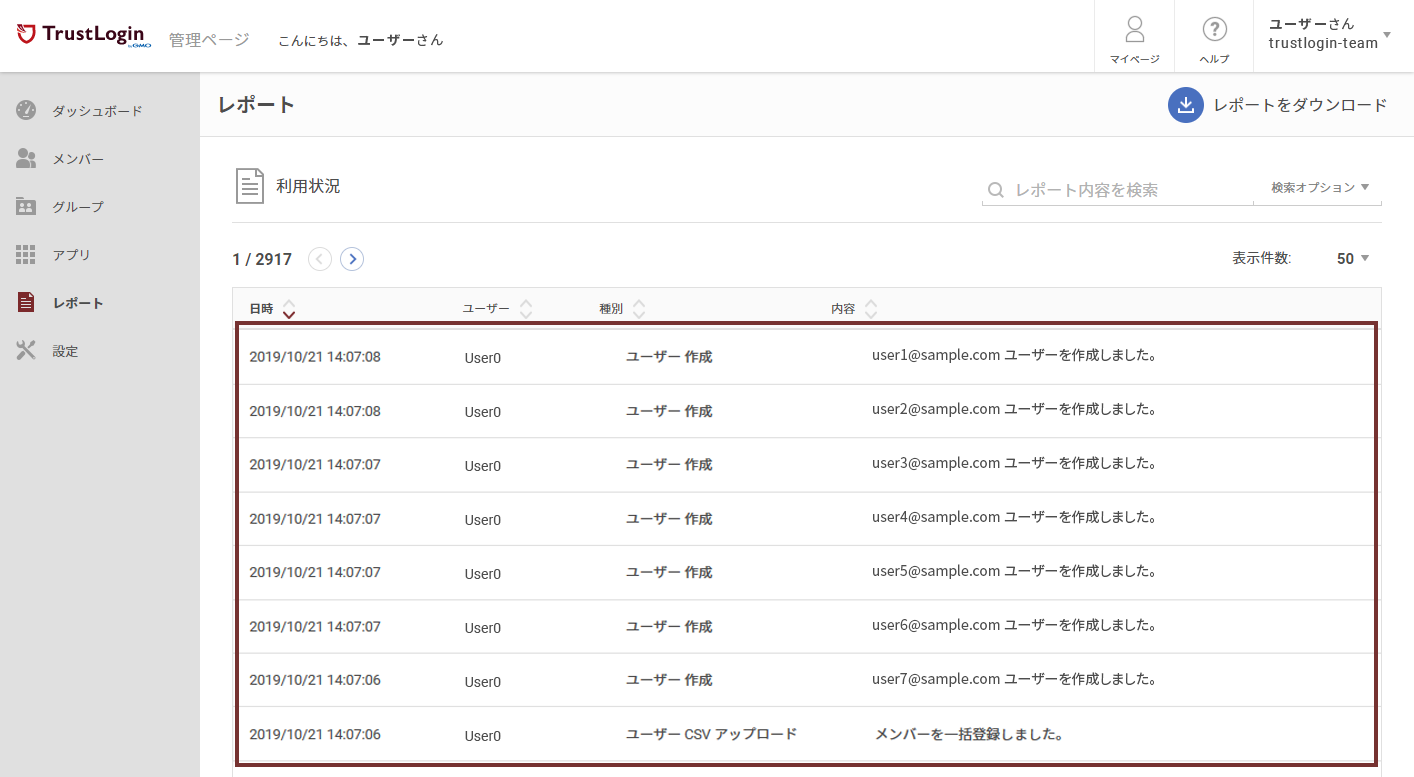Screen dimensions: 1414x777
Task: Open Dashboard from the sidebar
Action: coord(97,111)
